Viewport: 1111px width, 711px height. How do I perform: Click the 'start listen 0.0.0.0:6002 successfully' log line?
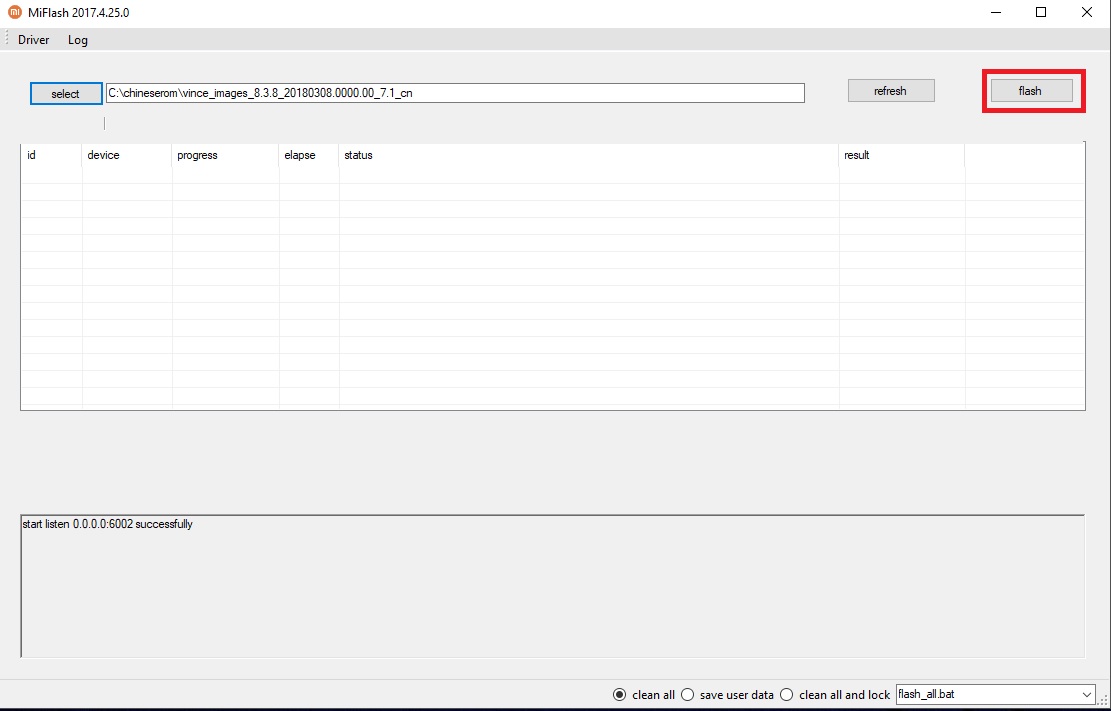coord(107,525)
